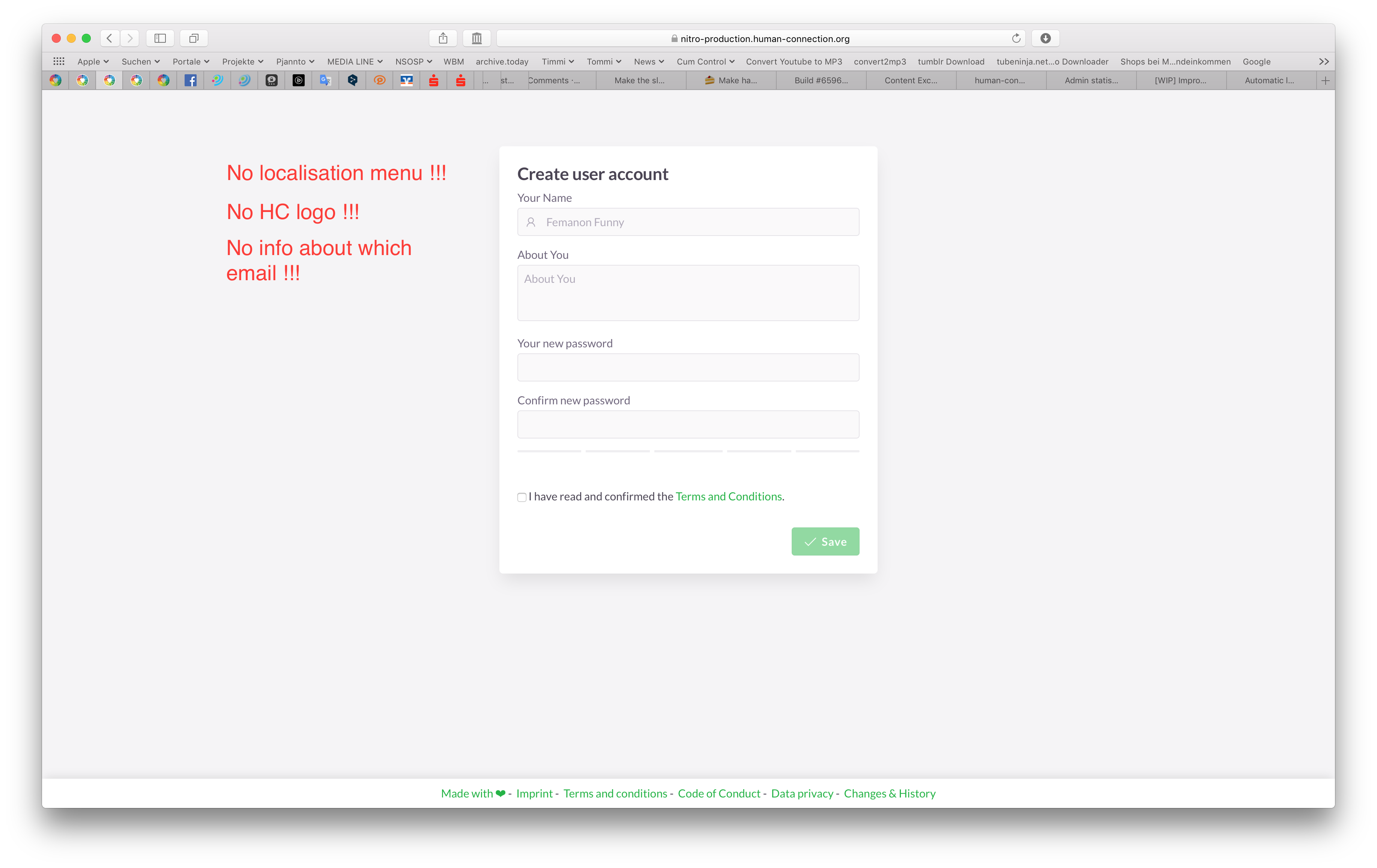
Task: Switch to the Build #6596... tab
Action: (x=821, y=81)
